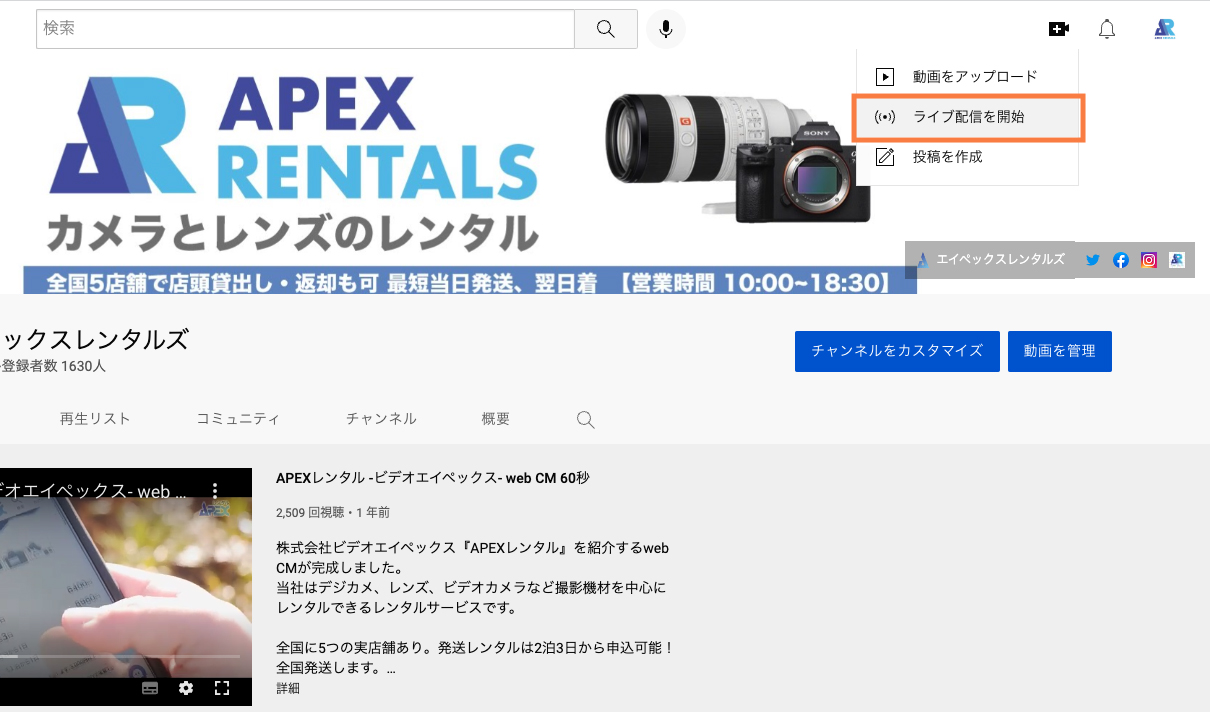1210x712 pixels.
Task: Open the Facebook icon in the banner
Action: (1120, 259)
